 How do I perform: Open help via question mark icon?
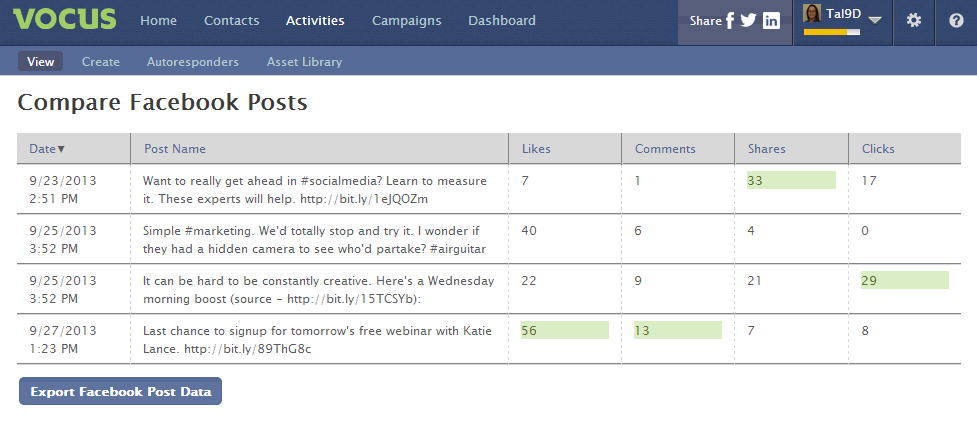(956, 21)
